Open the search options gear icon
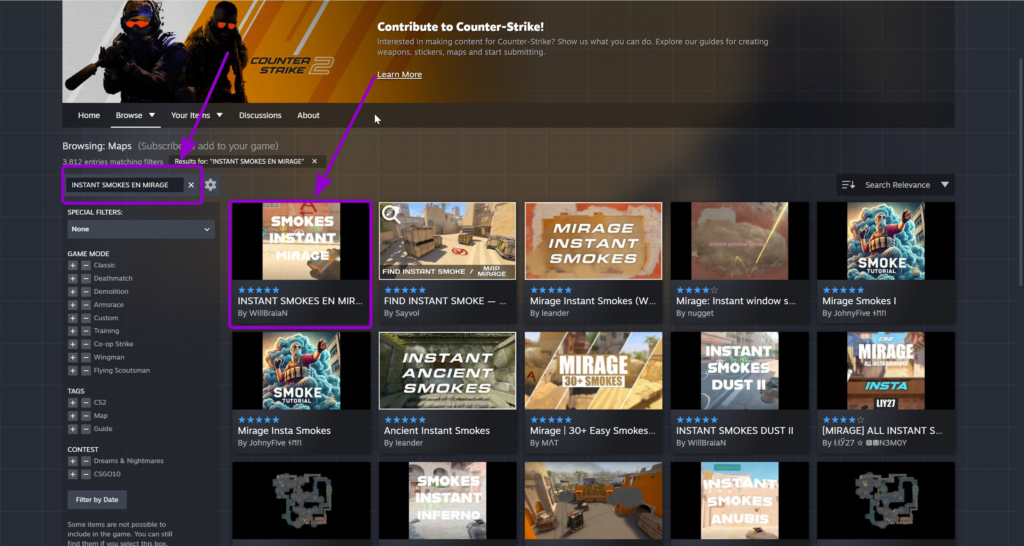This screenshot has height=546, width=1024. click(210, 185)
